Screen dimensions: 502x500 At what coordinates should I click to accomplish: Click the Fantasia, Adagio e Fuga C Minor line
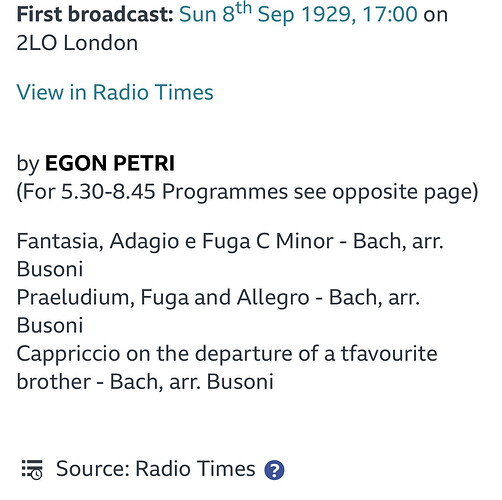230,241
